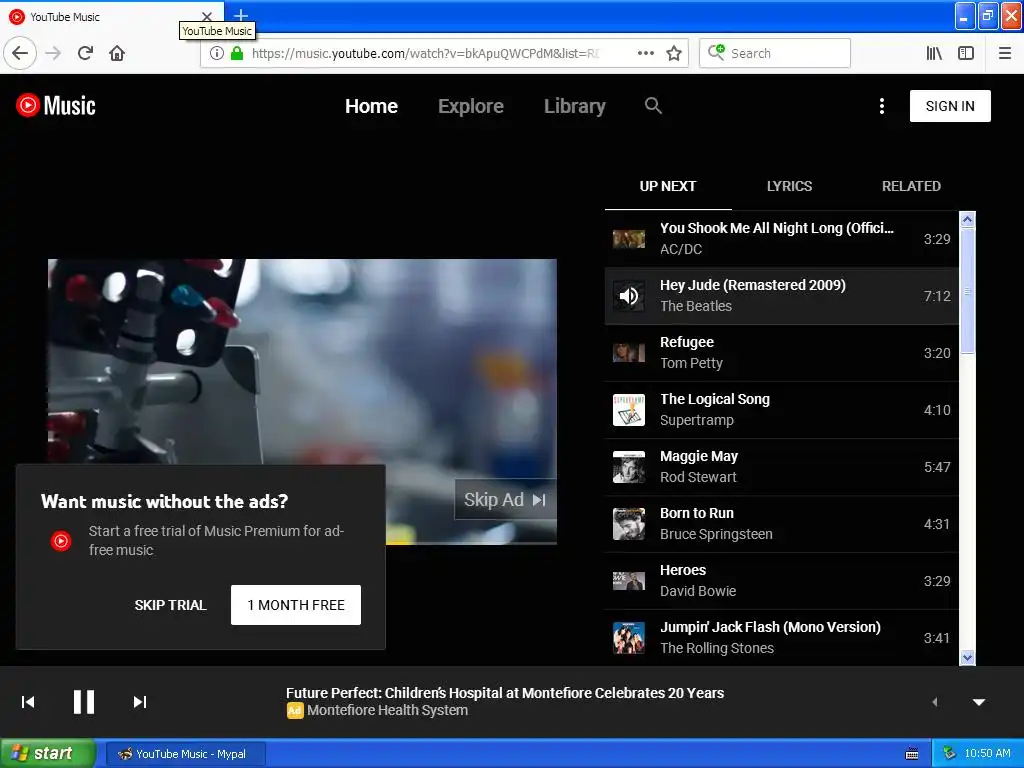Click the SIGN IN button
1024x768 pixels.
(x=950, y=106)
